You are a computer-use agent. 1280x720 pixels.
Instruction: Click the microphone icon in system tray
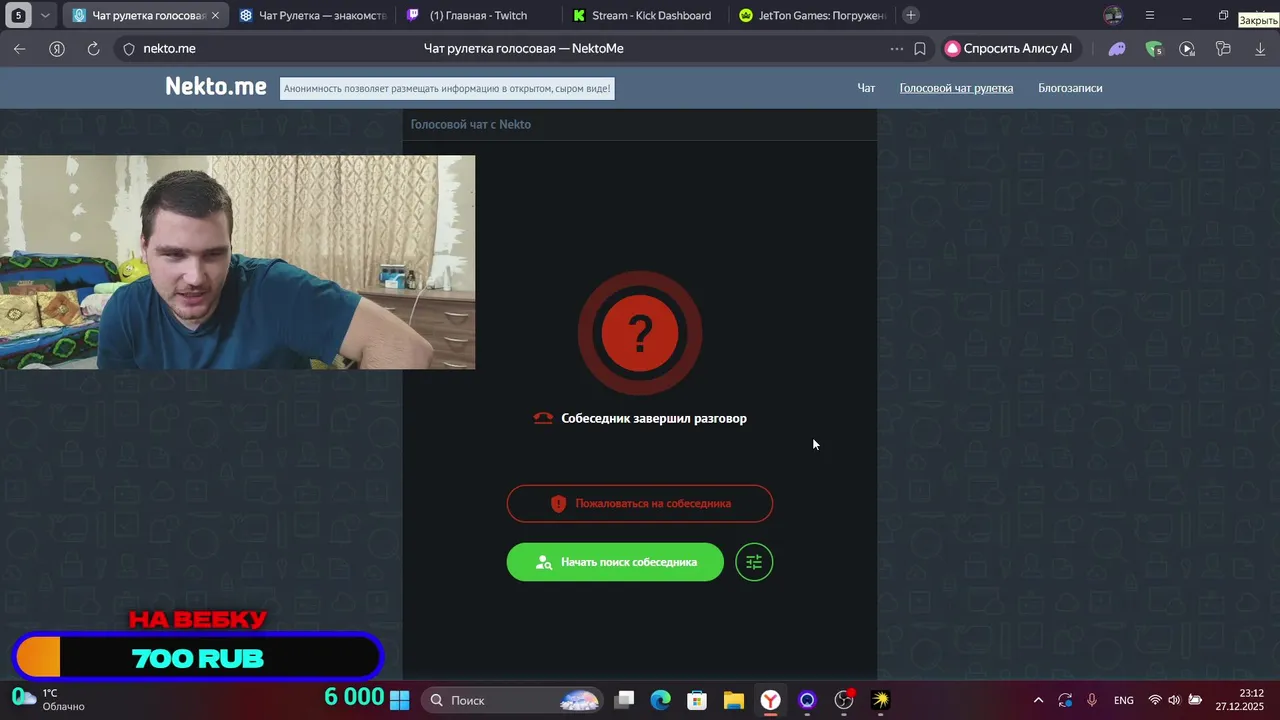1092,700
